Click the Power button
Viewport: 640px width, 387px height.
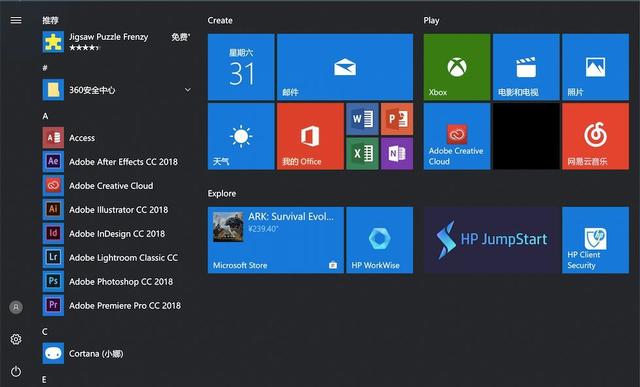coord(16,371)
